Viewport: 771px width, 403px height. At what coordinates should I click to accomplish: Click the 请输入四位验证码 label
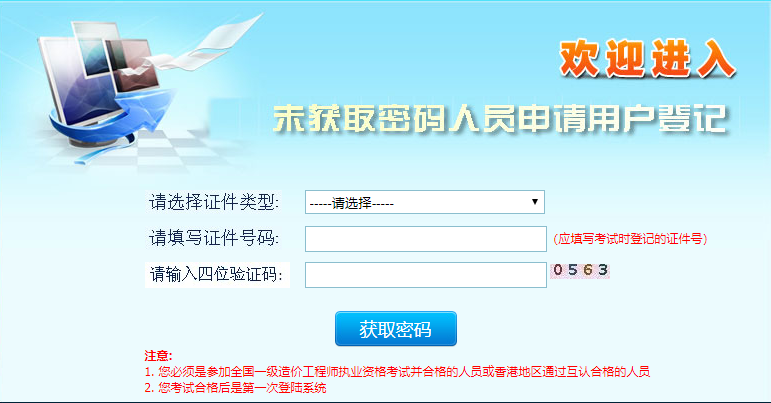pos(216,274)
